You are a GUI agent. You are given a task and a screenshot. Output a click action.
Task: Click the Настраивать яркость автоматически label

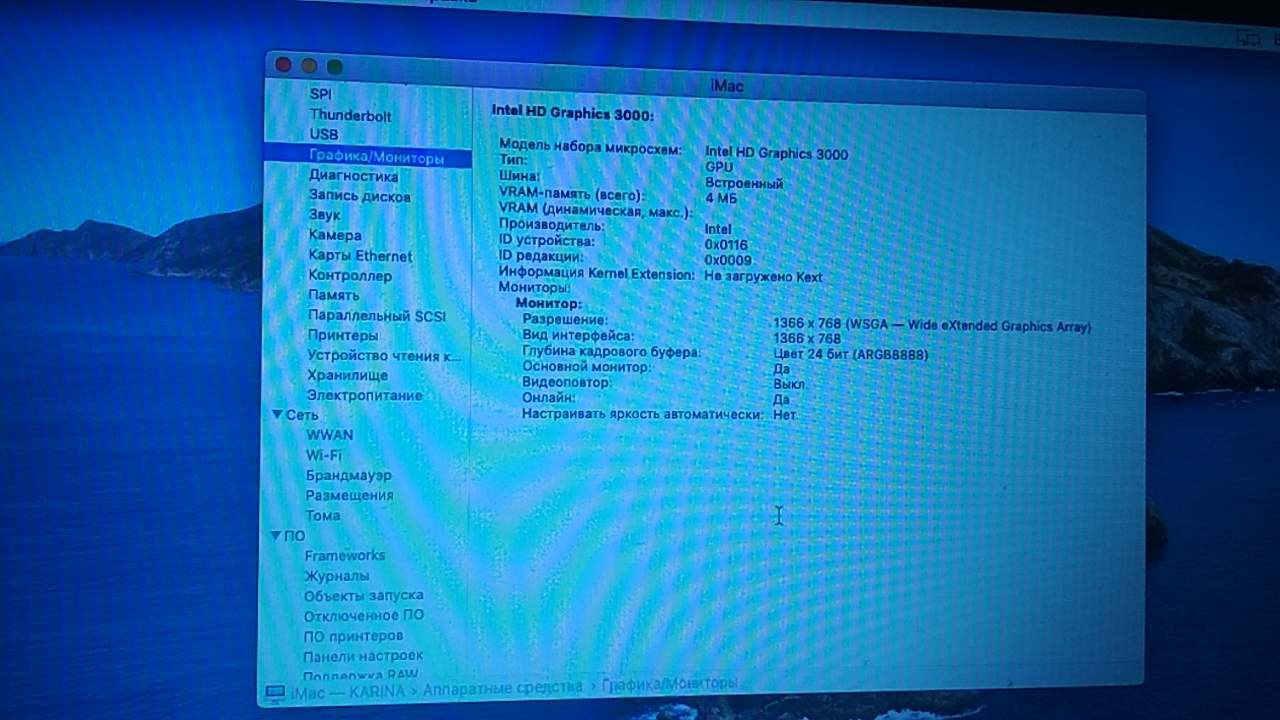point(643,413)
